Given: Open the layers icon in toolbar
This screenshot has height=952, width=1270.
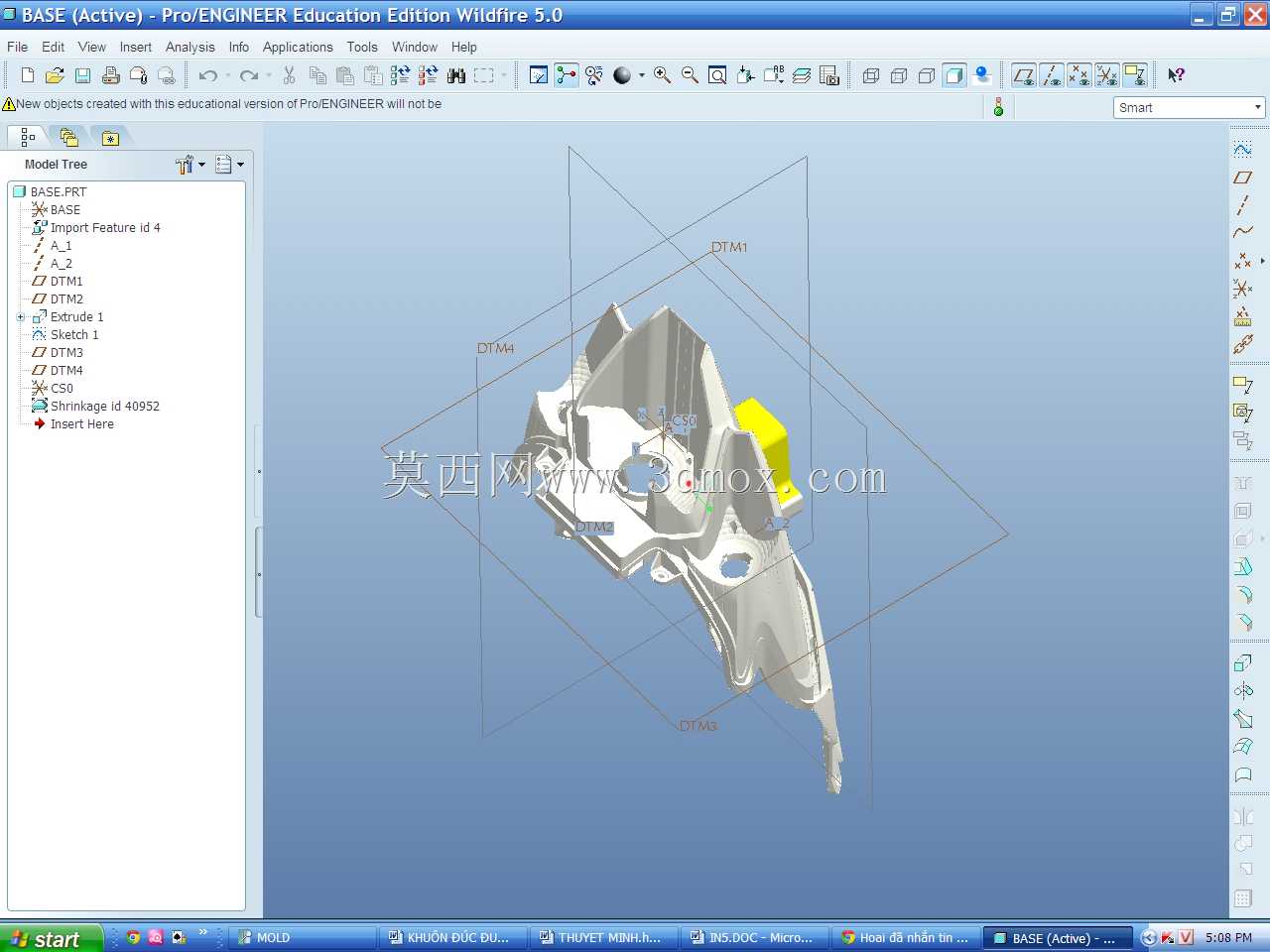Looking at the screenshot, I should pyautogui.click(x=802, y=75).
